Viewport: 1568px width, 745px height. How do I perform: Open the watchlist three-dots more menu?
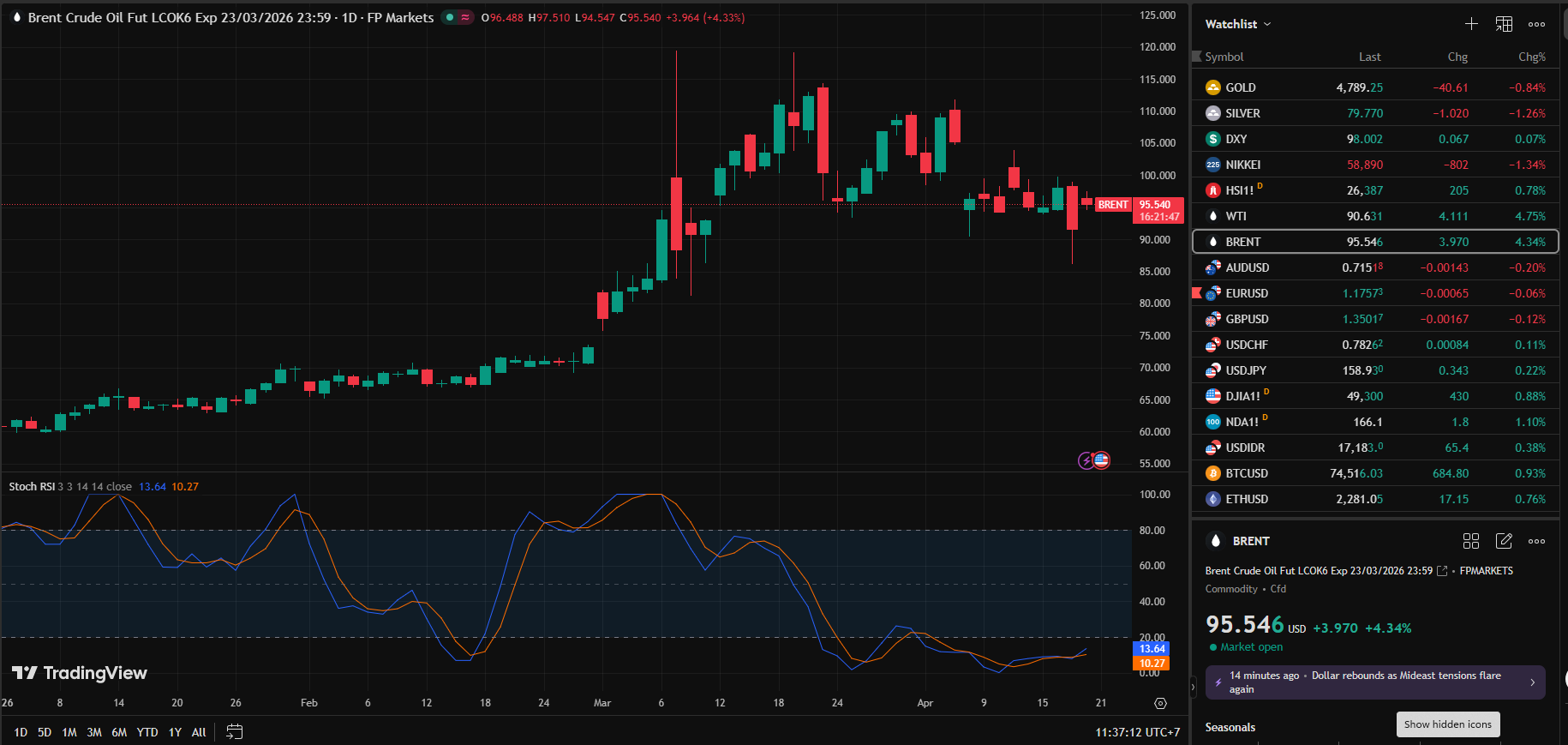(1536, 24)
